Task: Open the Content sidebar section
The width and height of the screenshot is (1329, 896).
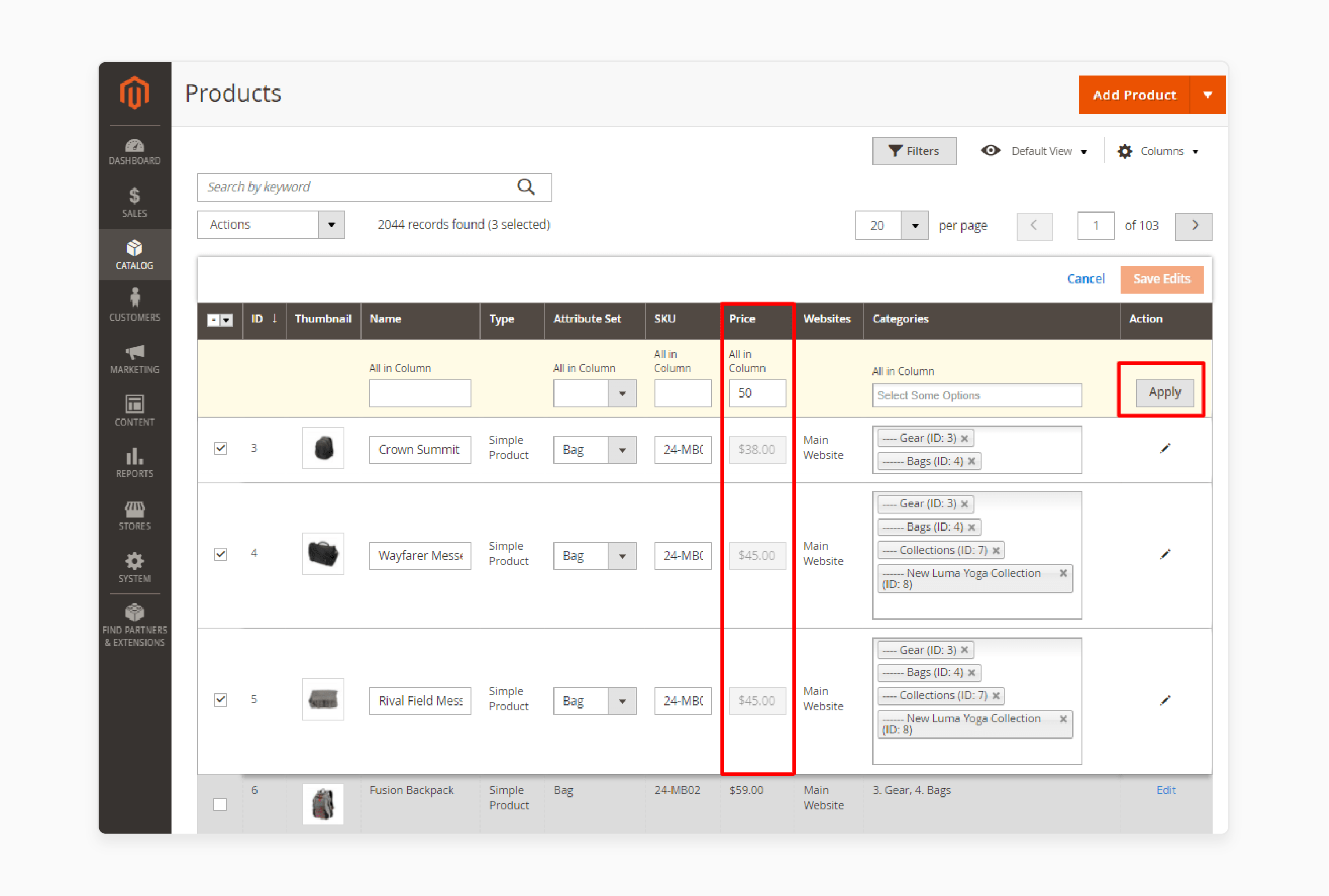Action: [134, 411]
